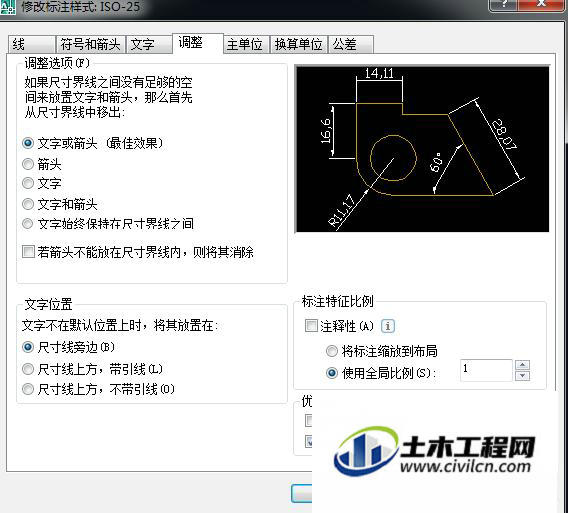Select the 调整 tab
The height and width of the screenshot is (513, 568).
[x=197, y=43]
